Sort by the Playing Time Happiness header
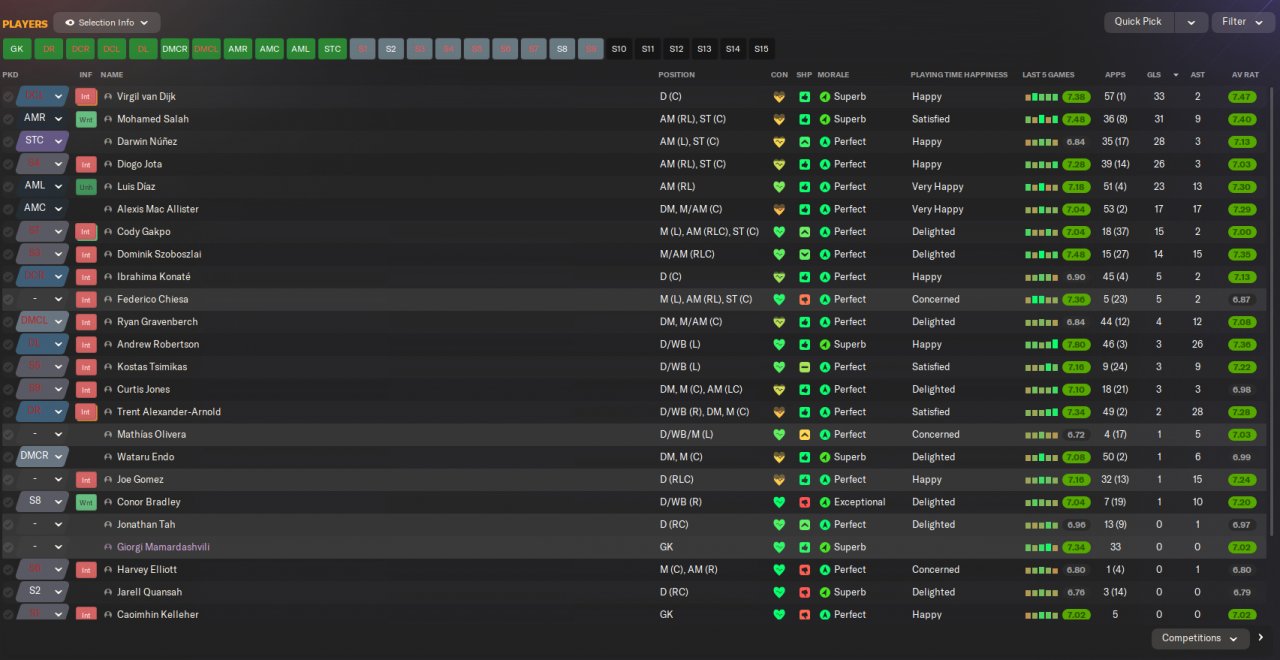 (959, 75)
